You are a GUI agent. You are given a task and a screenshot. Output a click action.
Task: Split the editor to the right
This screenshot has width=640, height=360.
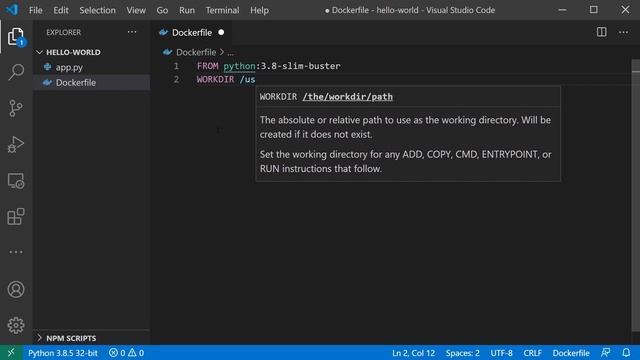point(601,32)
